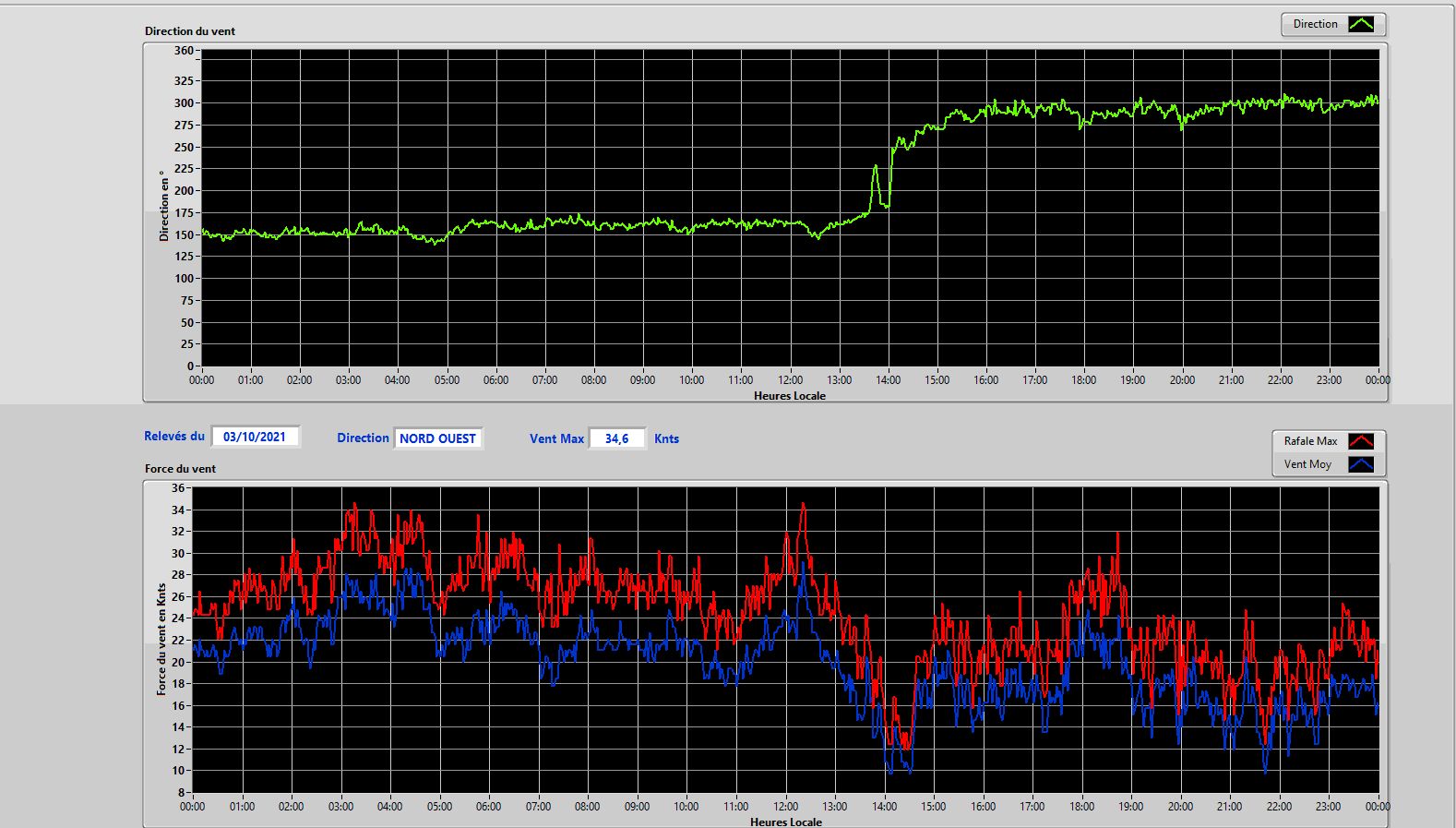The width and height of the screenshot is (1456, 828).
Task: Click 03:00 on force chart time axis
Action: tap(340, 807)
